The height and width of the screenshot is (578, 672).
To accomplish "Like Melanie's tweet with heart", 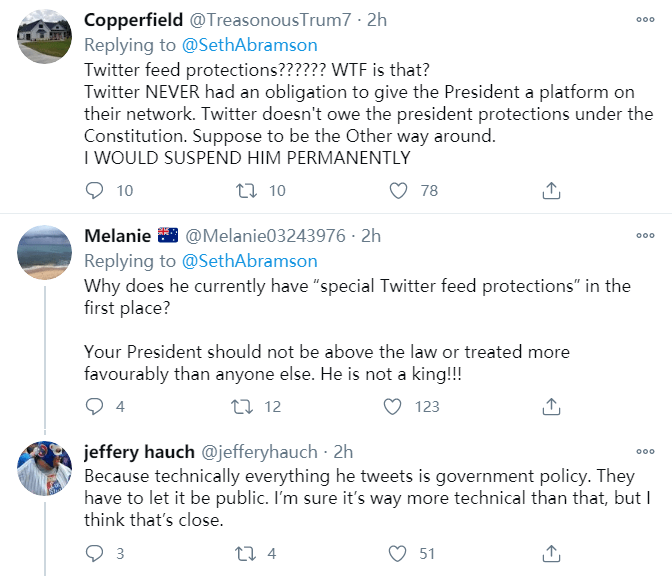I will (x=398, y=407).
